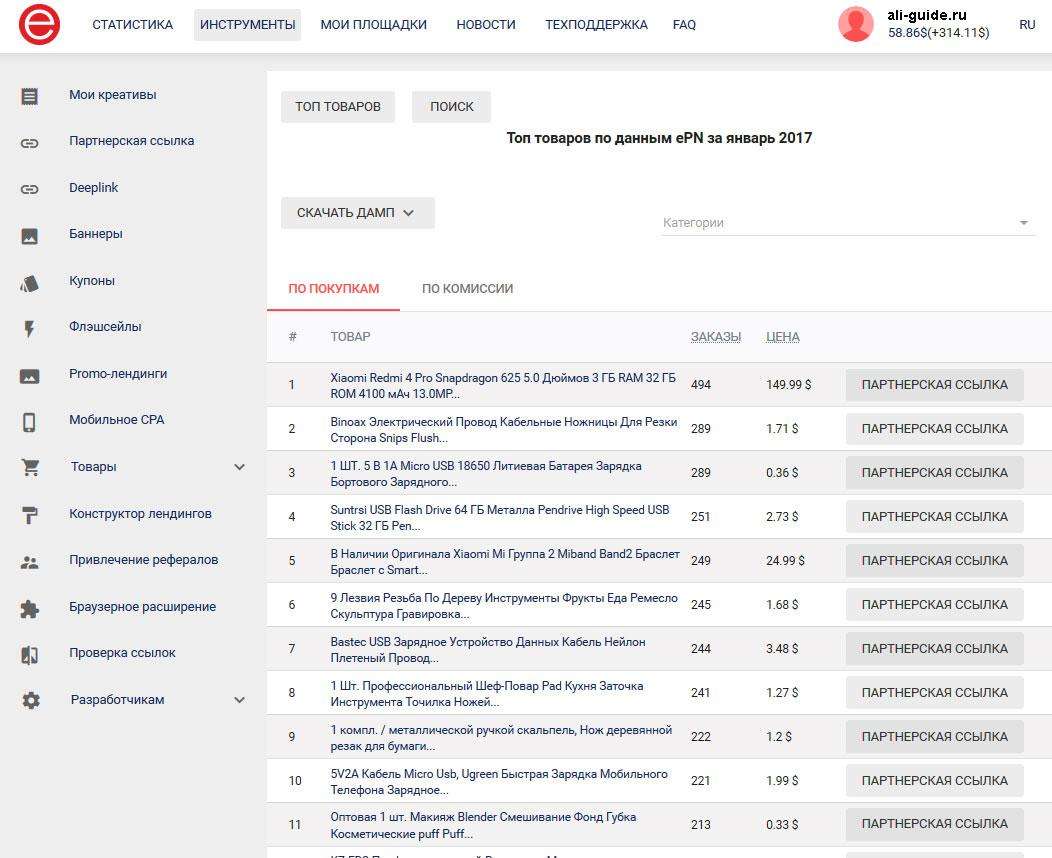Open FAQ in the top menu
This screenshot has width=1052, height=858.
[684, 25]
